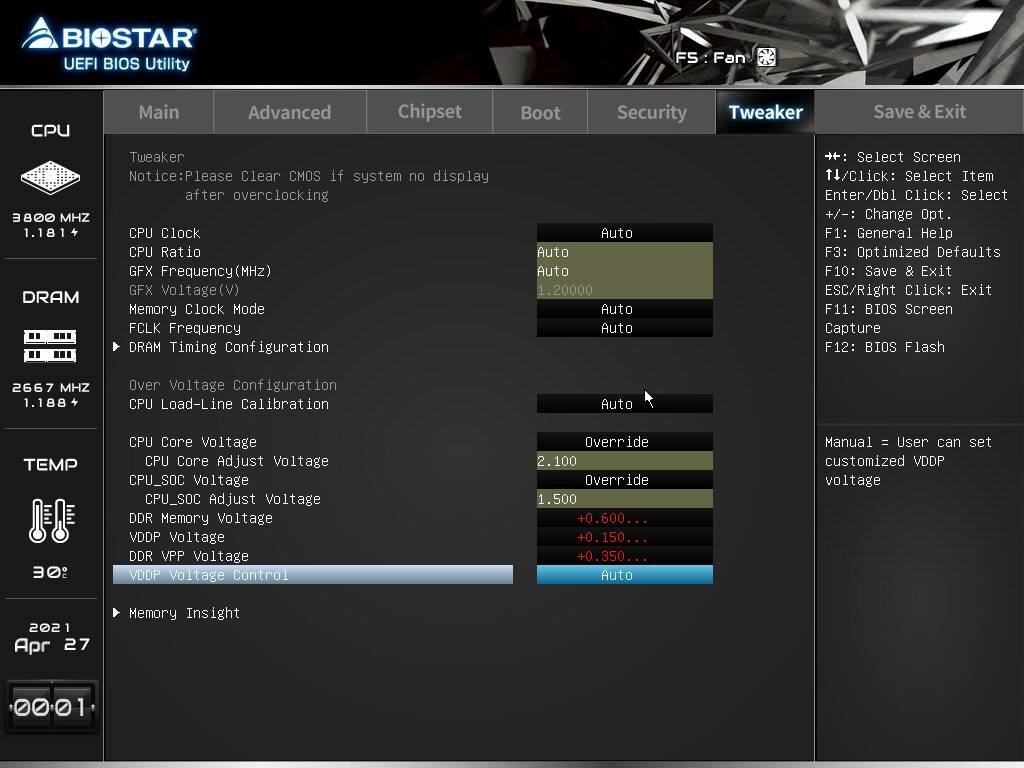The height and width of the screenshot is (768, 1024).
Task: Click the CPU Core Adjust Voltage value field
Action: [624, 461]
